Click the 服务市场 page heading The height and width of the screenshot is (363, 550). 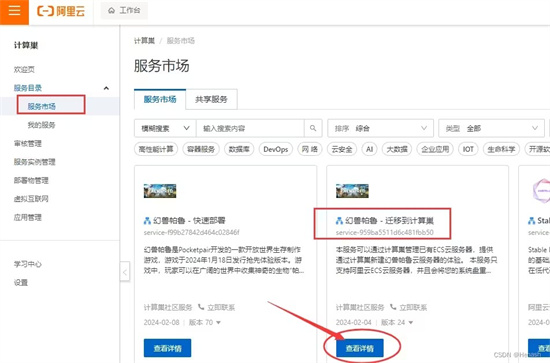click(161, 66)
